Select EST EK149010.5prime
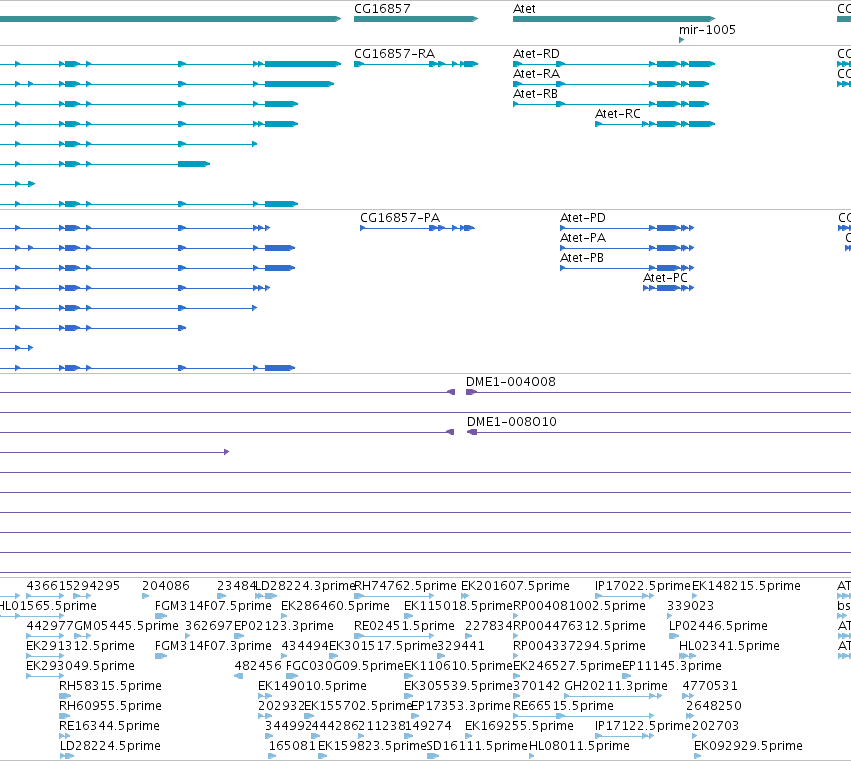This screenshot has height=761, width=851. coord(312,686)
